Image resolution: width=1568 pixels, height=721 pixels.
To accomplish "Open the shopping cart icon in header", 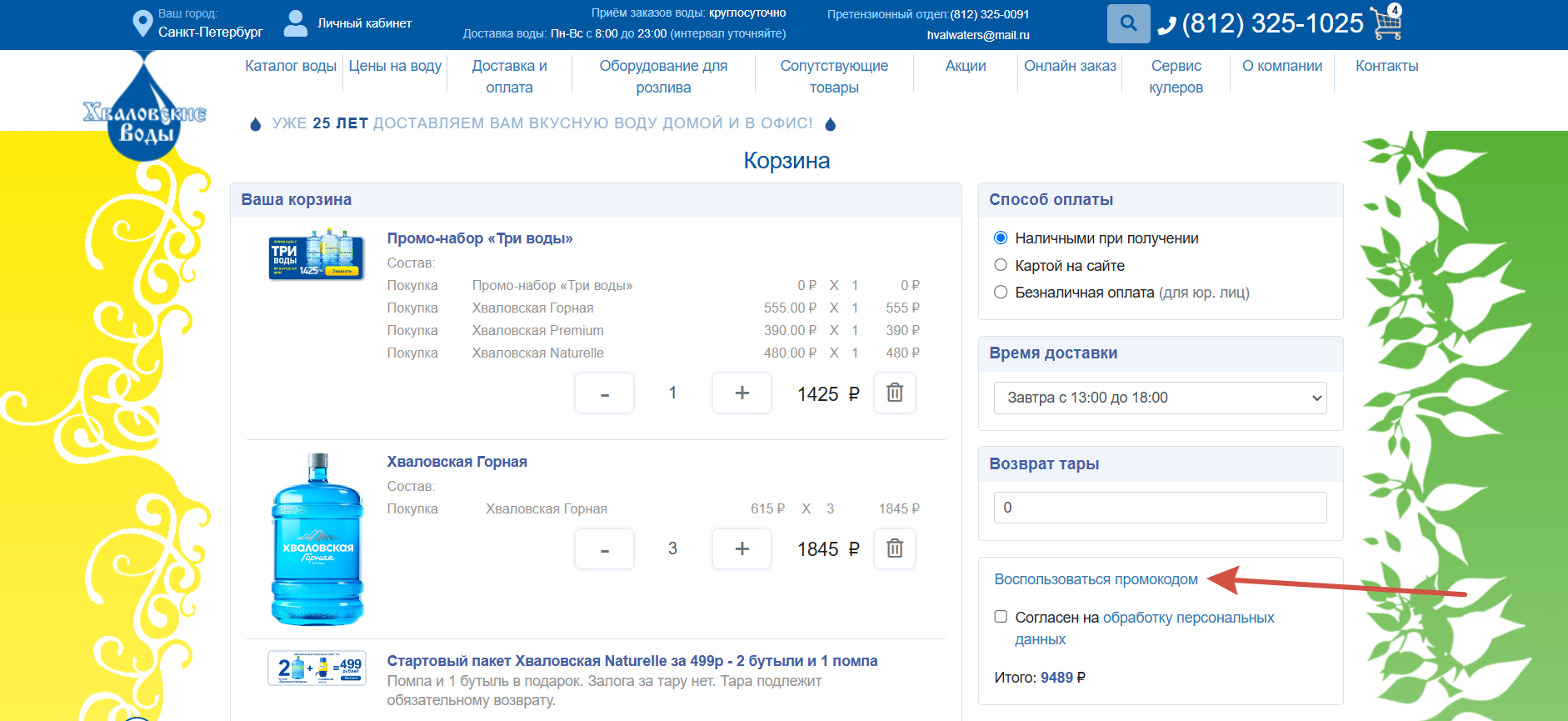I will [x=1386, y=23].
